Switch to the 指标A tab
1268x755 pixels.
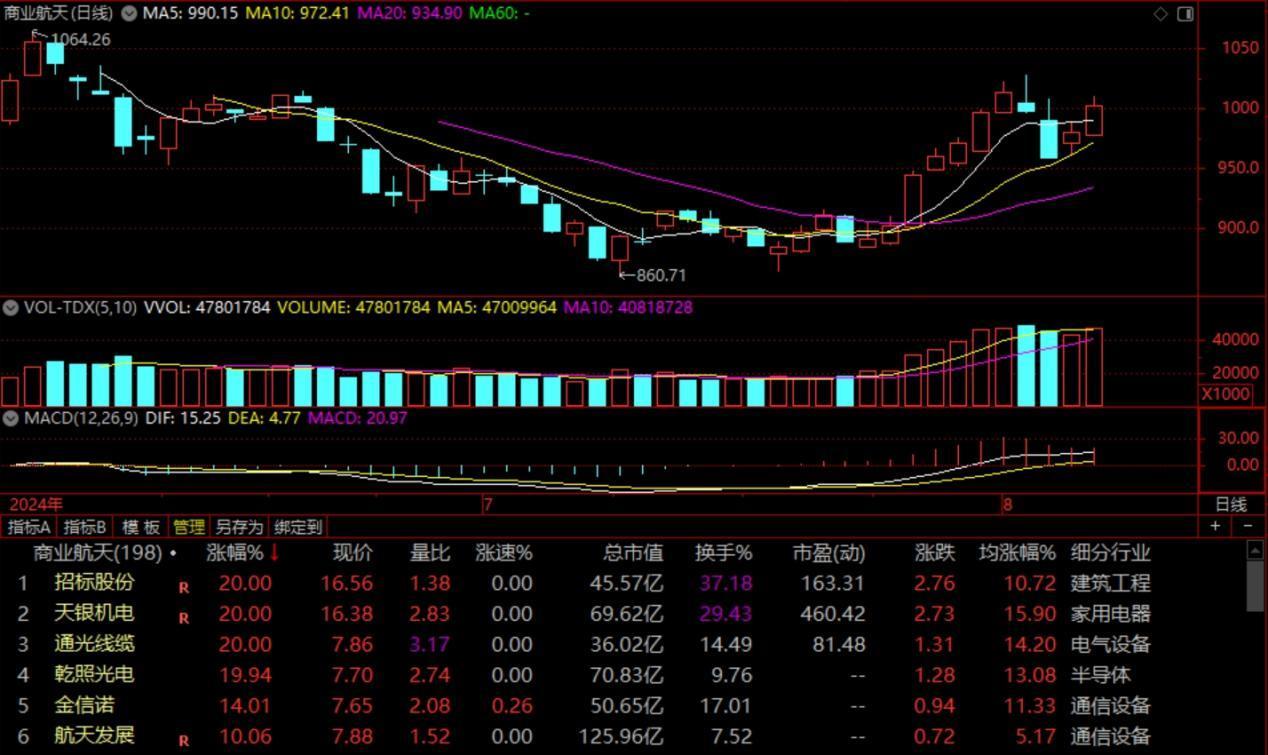click(29, 527)
